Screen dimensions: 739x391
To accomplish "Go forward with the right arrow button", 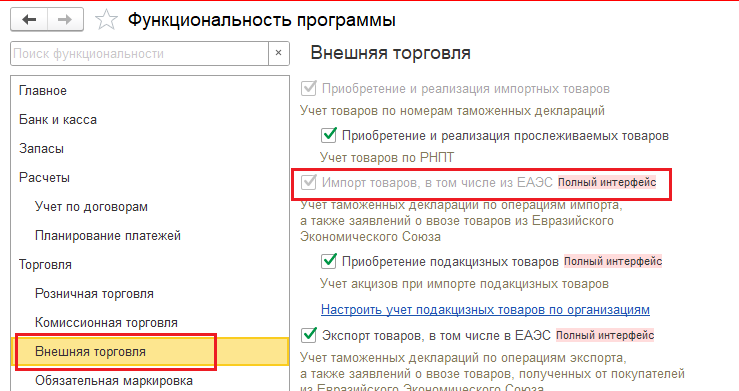I will 65,20.
